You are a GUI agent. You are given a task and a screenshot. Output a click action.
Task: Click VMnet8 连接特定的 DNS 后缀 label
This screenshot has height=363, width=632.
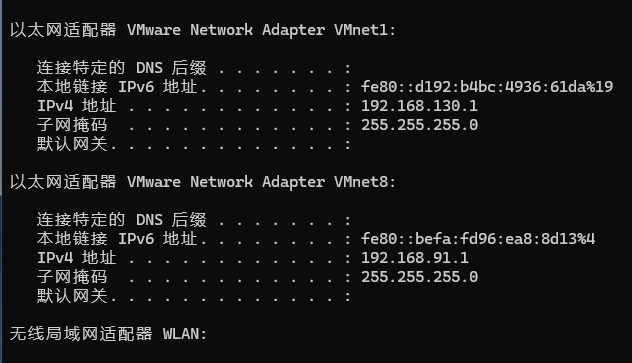[121, 220]
